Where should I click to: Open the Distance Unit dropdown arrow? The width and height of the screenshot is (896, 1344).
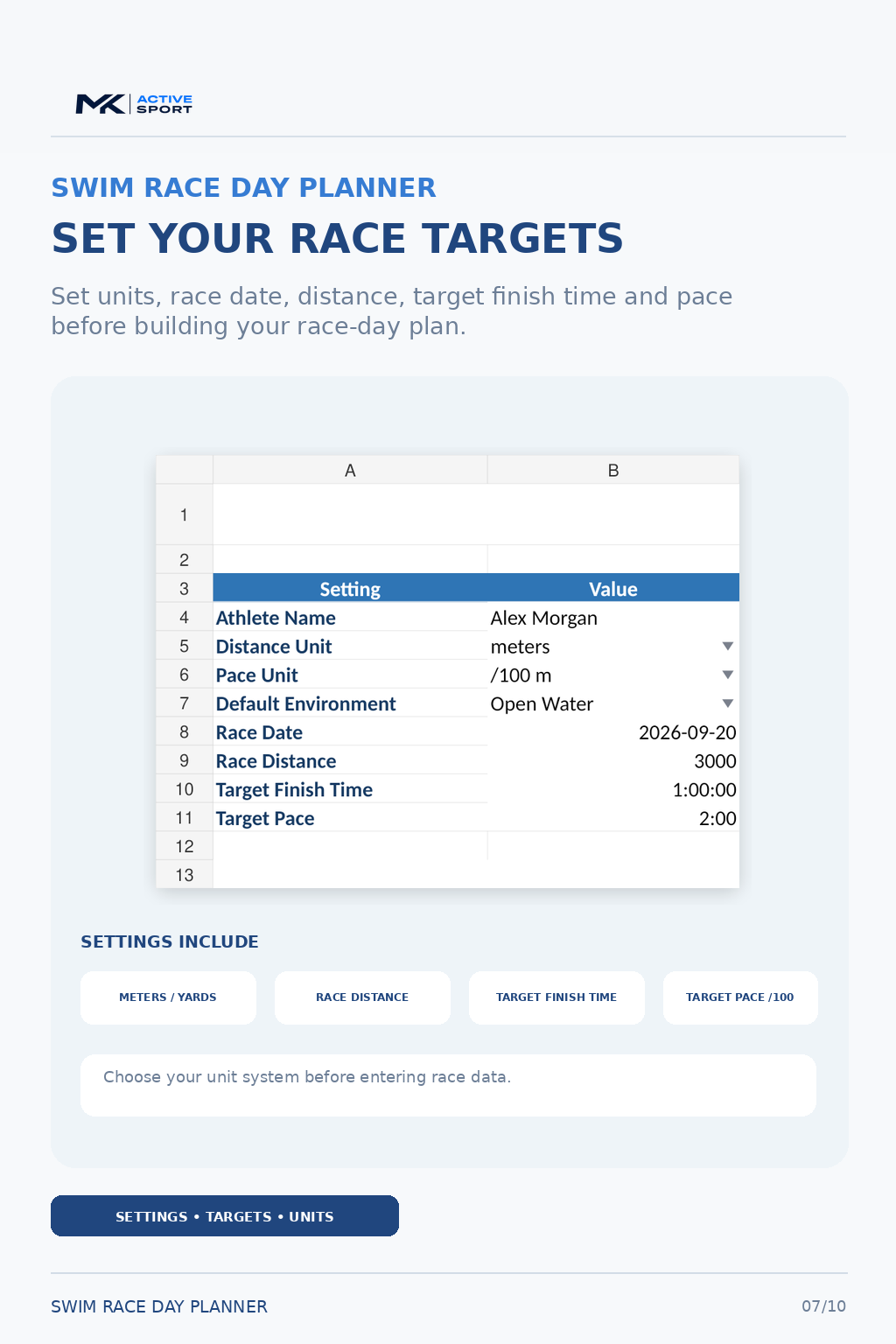click(x=727, y=647)
